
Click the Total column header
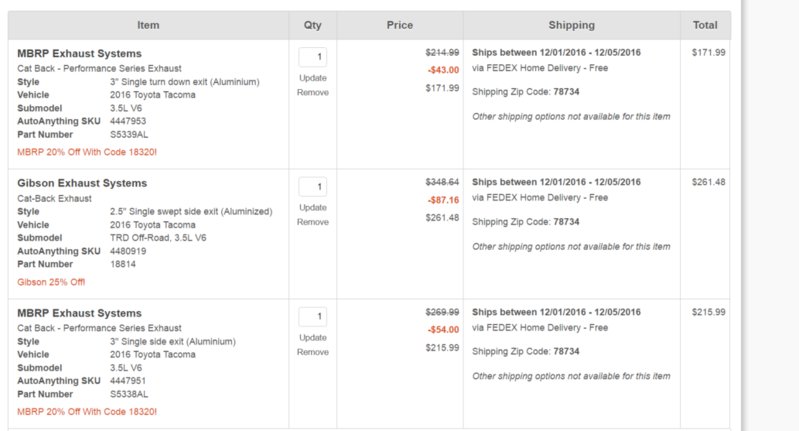705,25
